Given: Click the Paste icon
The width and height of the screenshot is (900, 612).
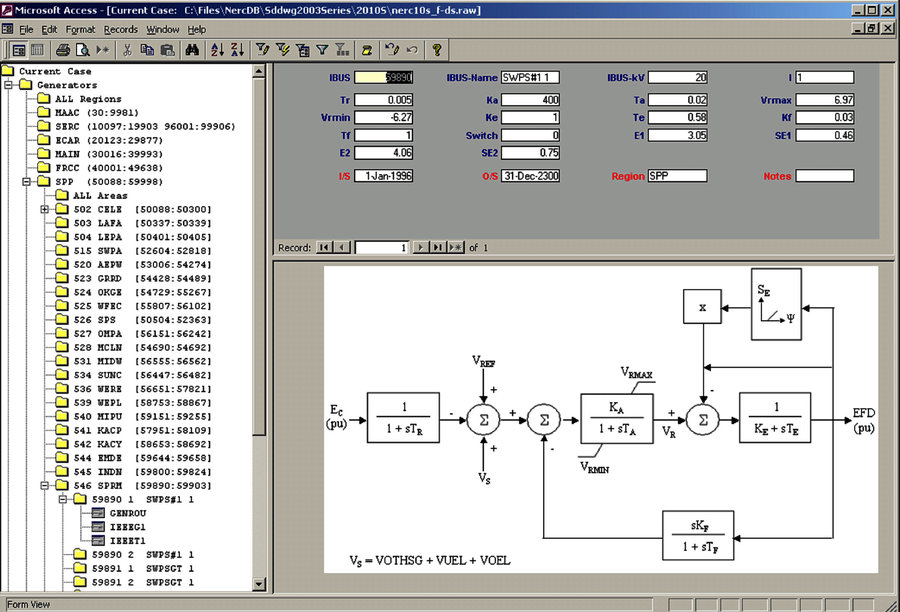Looking at the screenshot, I should 166,49.
